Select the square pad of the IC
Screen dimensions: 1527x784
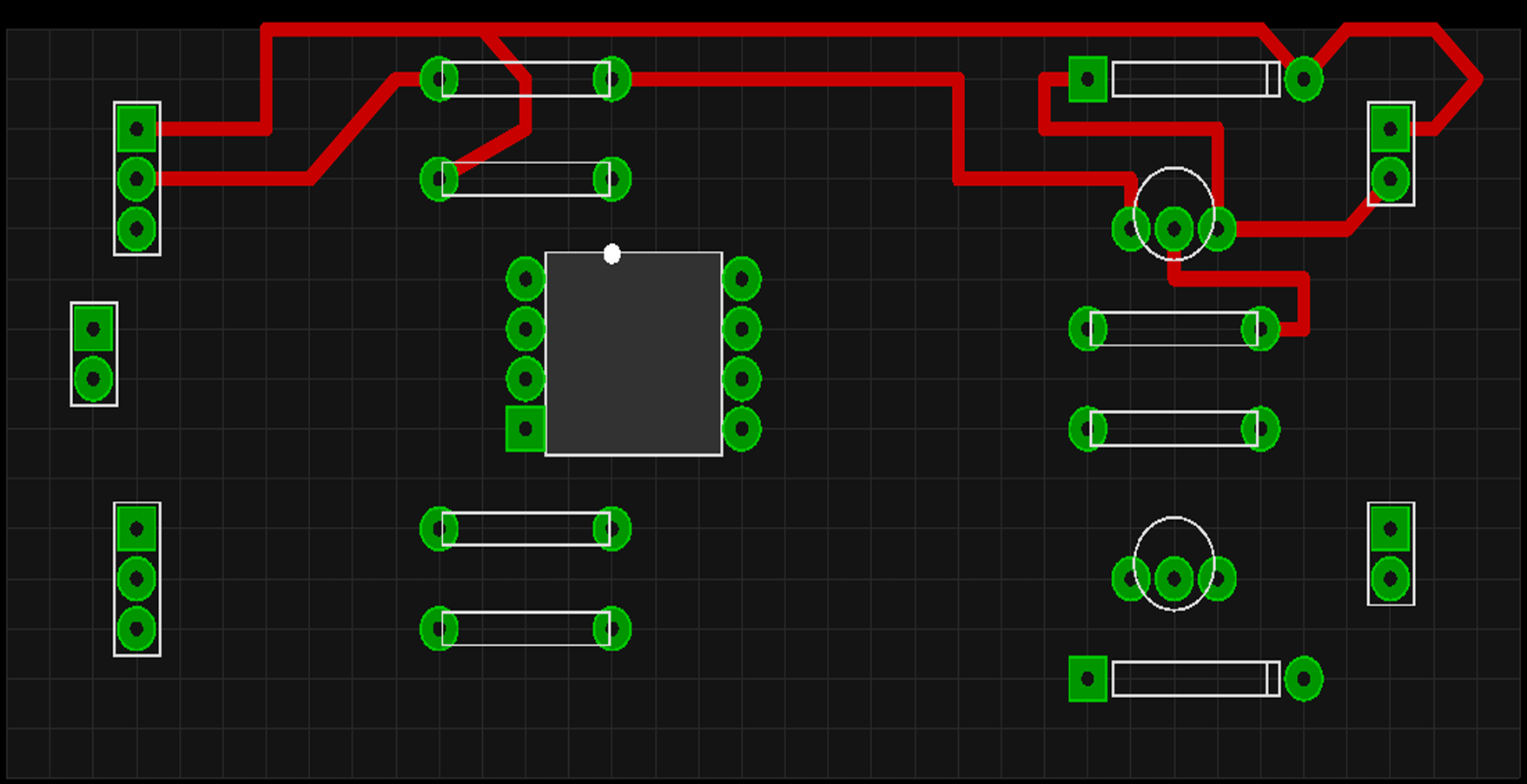pyautogui.click(x=524, y=428)
